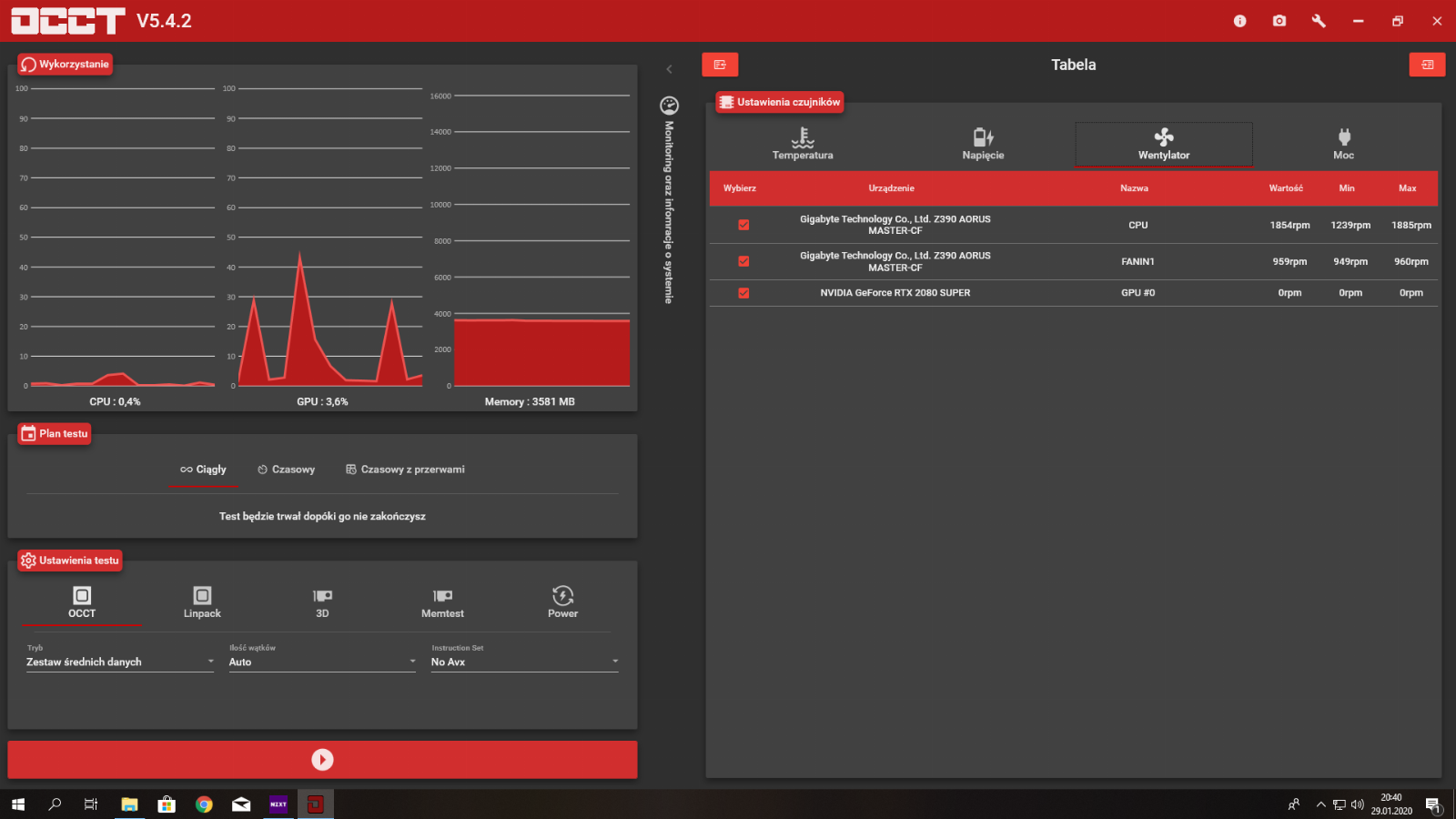Open Microsoft Store from taskbar
Screen dimensions: 1456x819
coord(167,804)
